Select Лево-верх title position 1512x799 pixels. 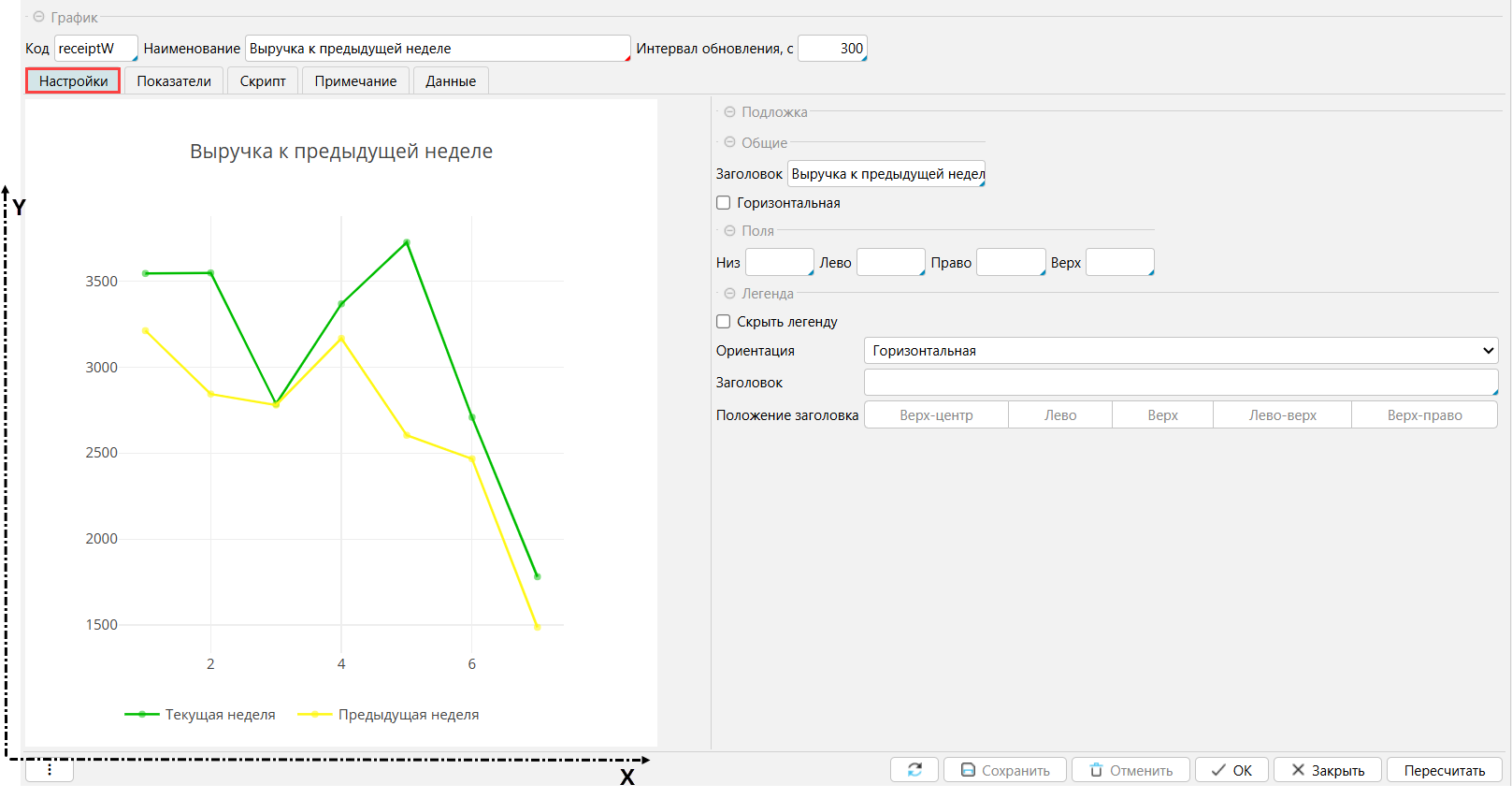click(1282, 415)
